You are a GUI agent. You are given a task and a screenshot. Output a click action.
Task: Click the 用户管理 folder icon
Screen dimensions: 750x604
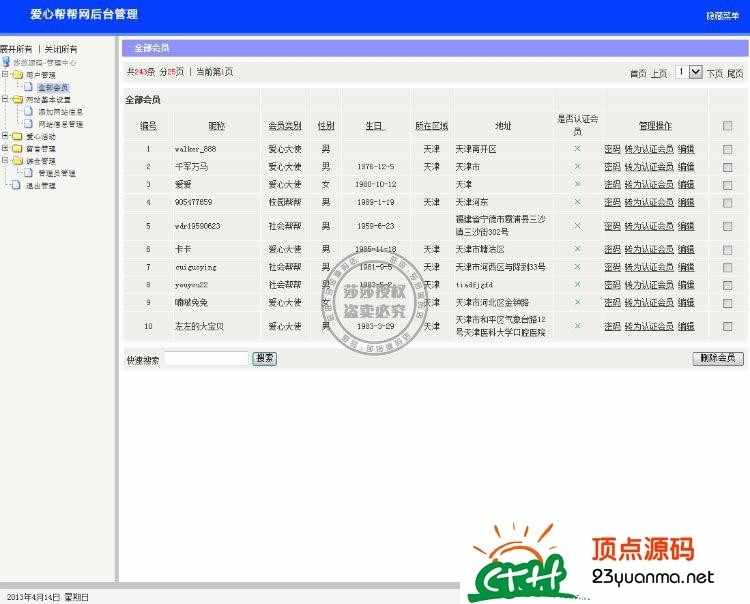coord(18,75)
